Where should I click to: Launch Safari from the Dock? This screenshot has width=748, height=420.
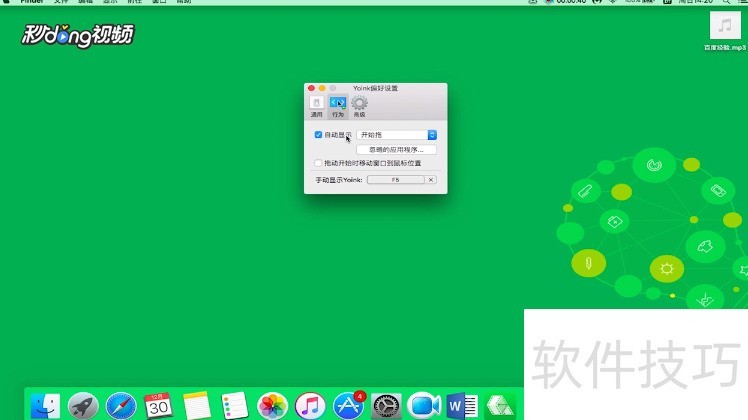[121, 406]
